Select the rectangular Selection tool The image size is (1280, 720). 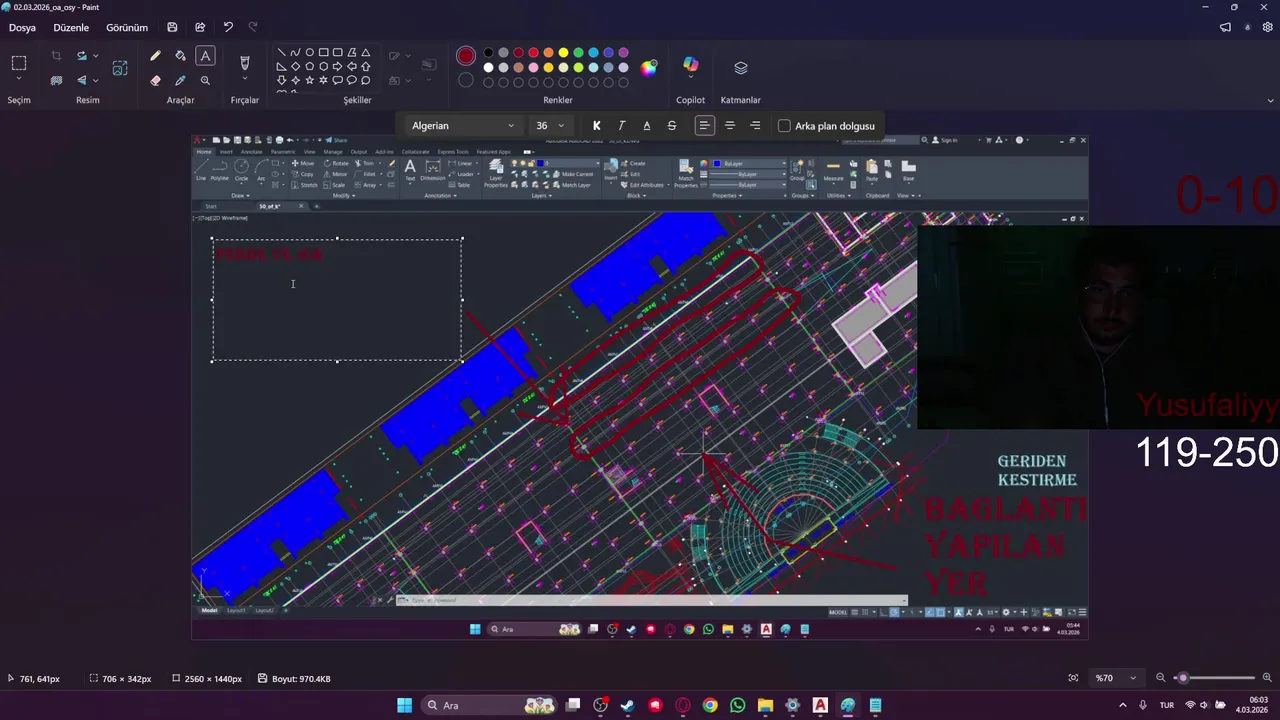tap(19, 63)
